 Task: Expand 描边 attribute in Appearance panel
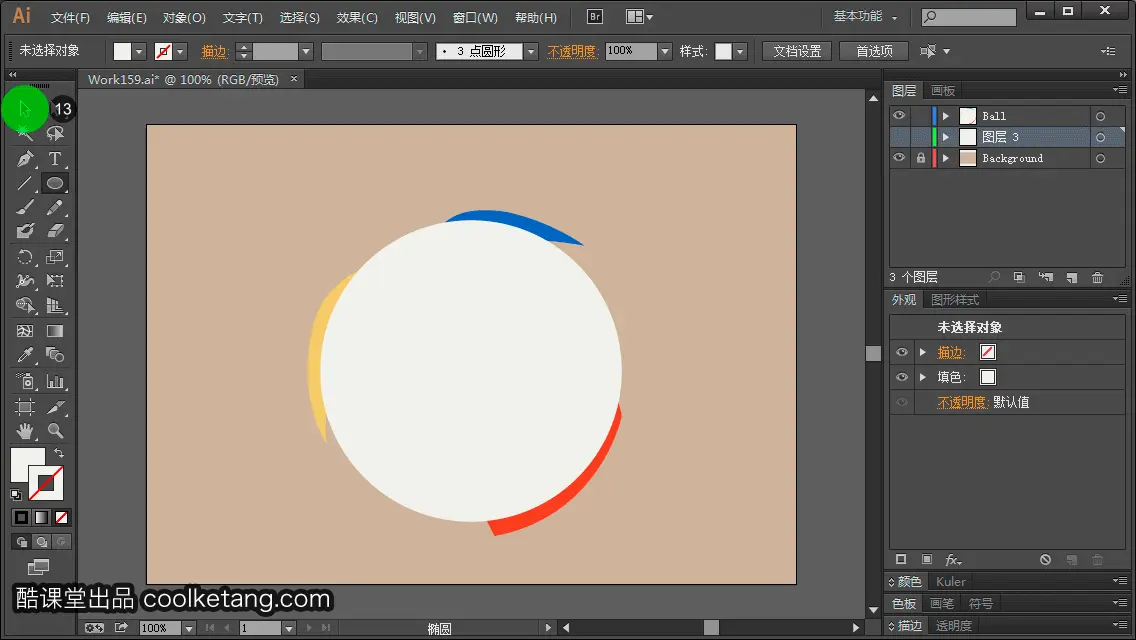click(923, 352)
